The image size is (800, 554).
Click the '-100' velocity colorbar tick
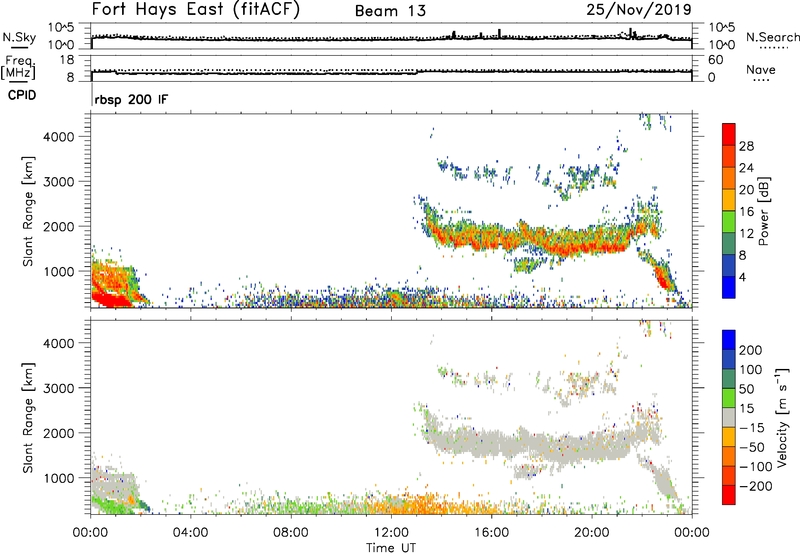click(756, 466)
